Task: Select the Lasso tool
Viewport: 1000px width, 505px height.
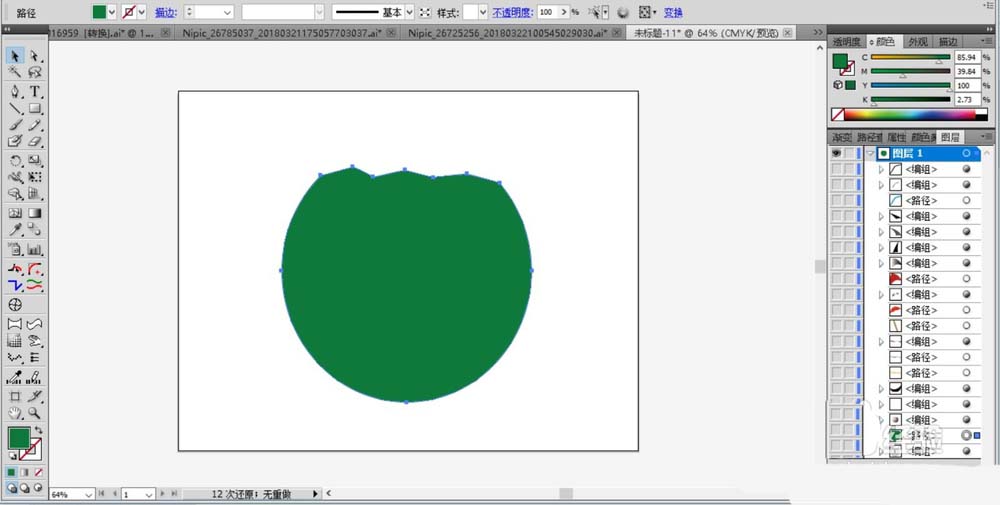Action: (35, 73)
